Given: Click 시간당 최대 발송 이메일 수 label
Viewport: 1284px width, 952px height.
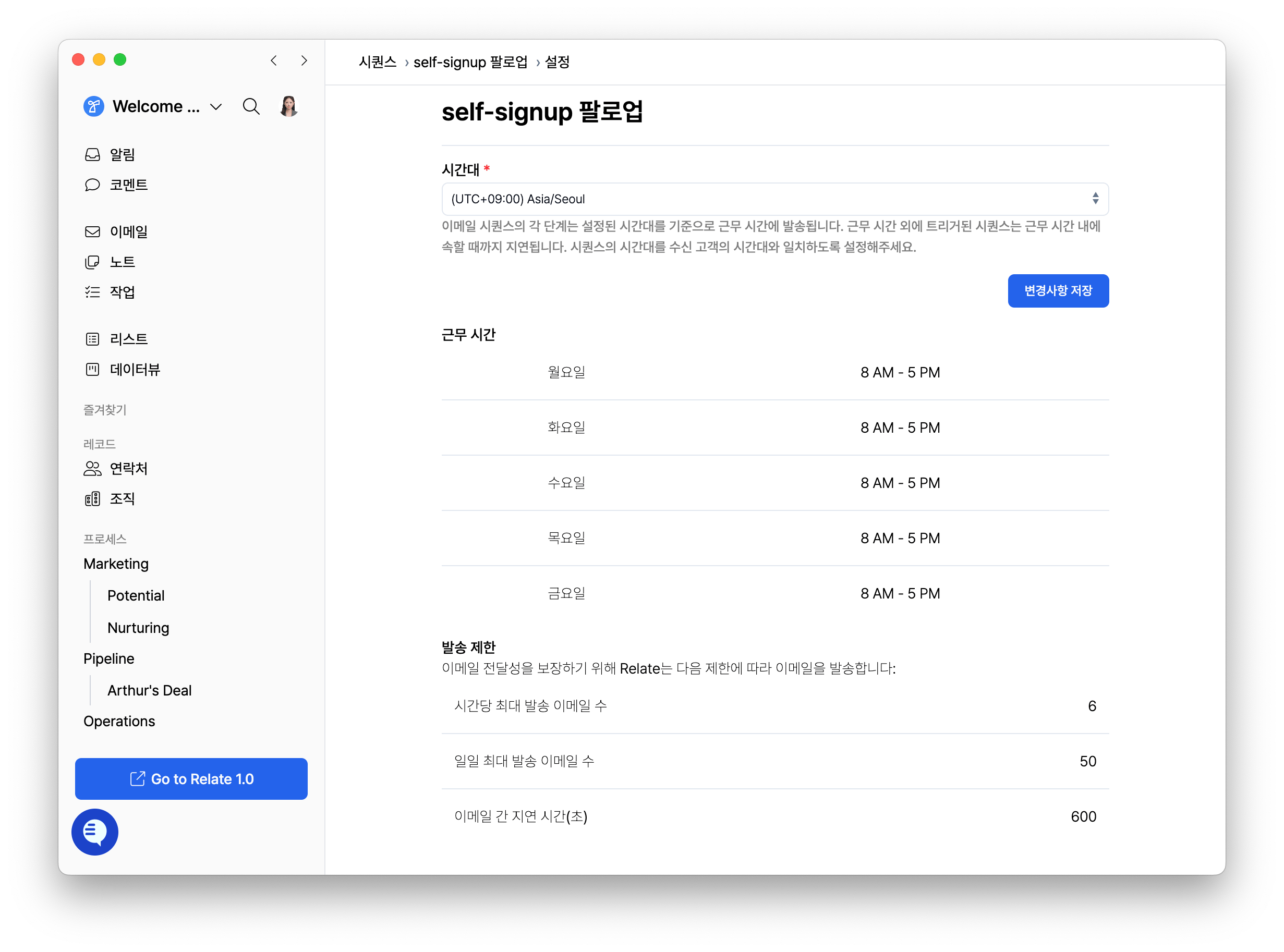Looking at the screenshot, I should 530,706.
